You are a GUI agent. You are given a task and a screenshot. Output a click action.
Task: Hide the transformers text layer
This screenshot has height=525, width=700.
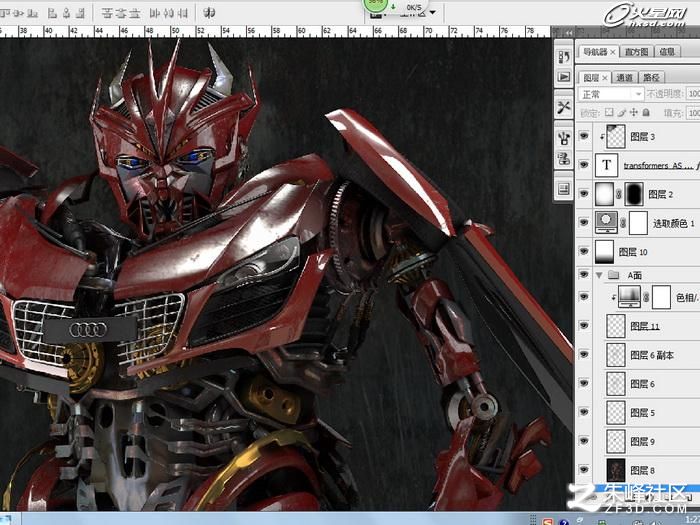pyautogui.click(x=584, y=165)
